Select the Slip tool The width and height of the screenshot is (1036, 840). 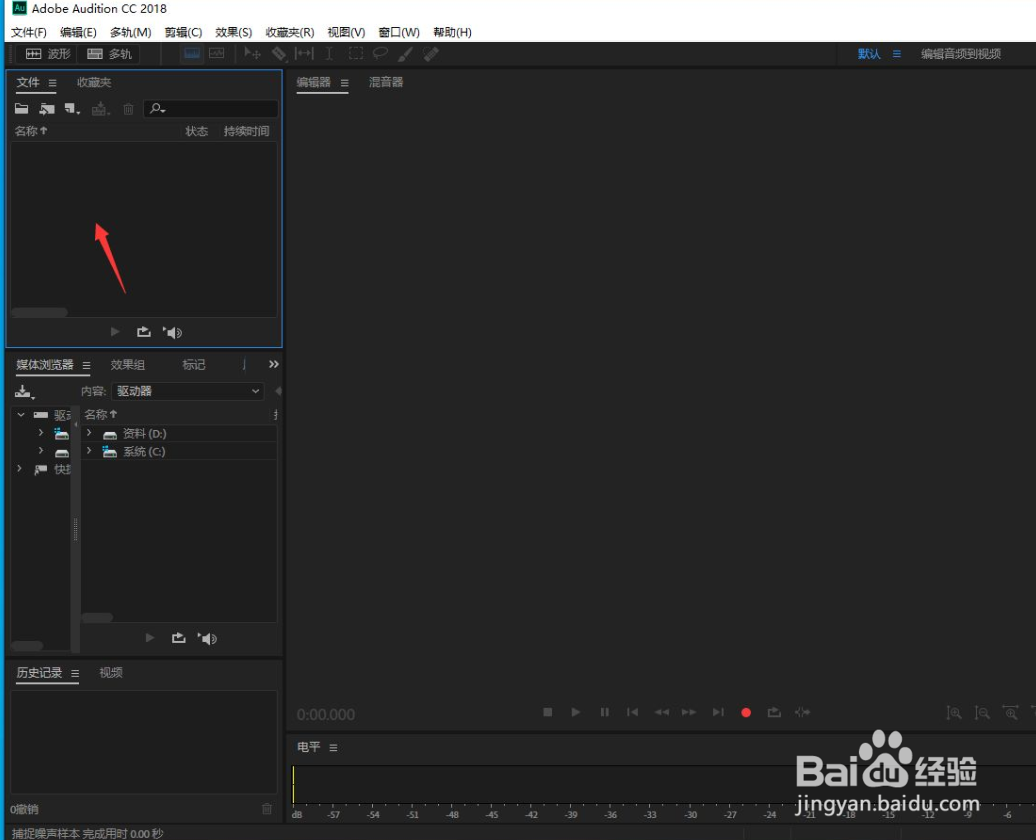pyautogui.click(x=304, y=54)
